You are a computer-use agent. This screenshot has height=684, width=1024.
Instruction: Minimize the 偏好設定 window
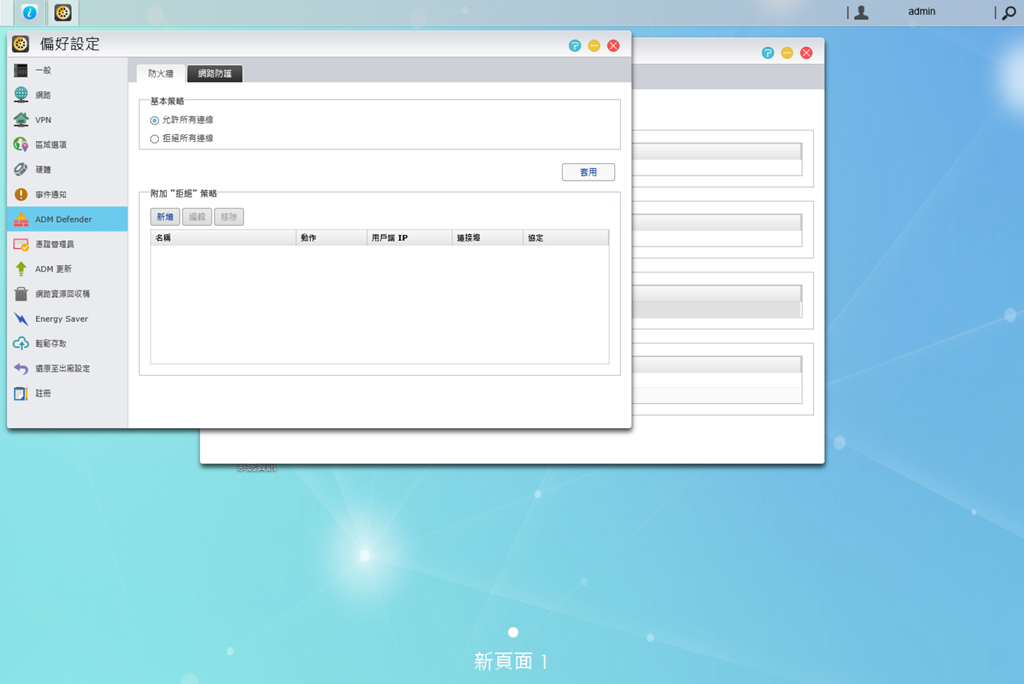[594, 45]
